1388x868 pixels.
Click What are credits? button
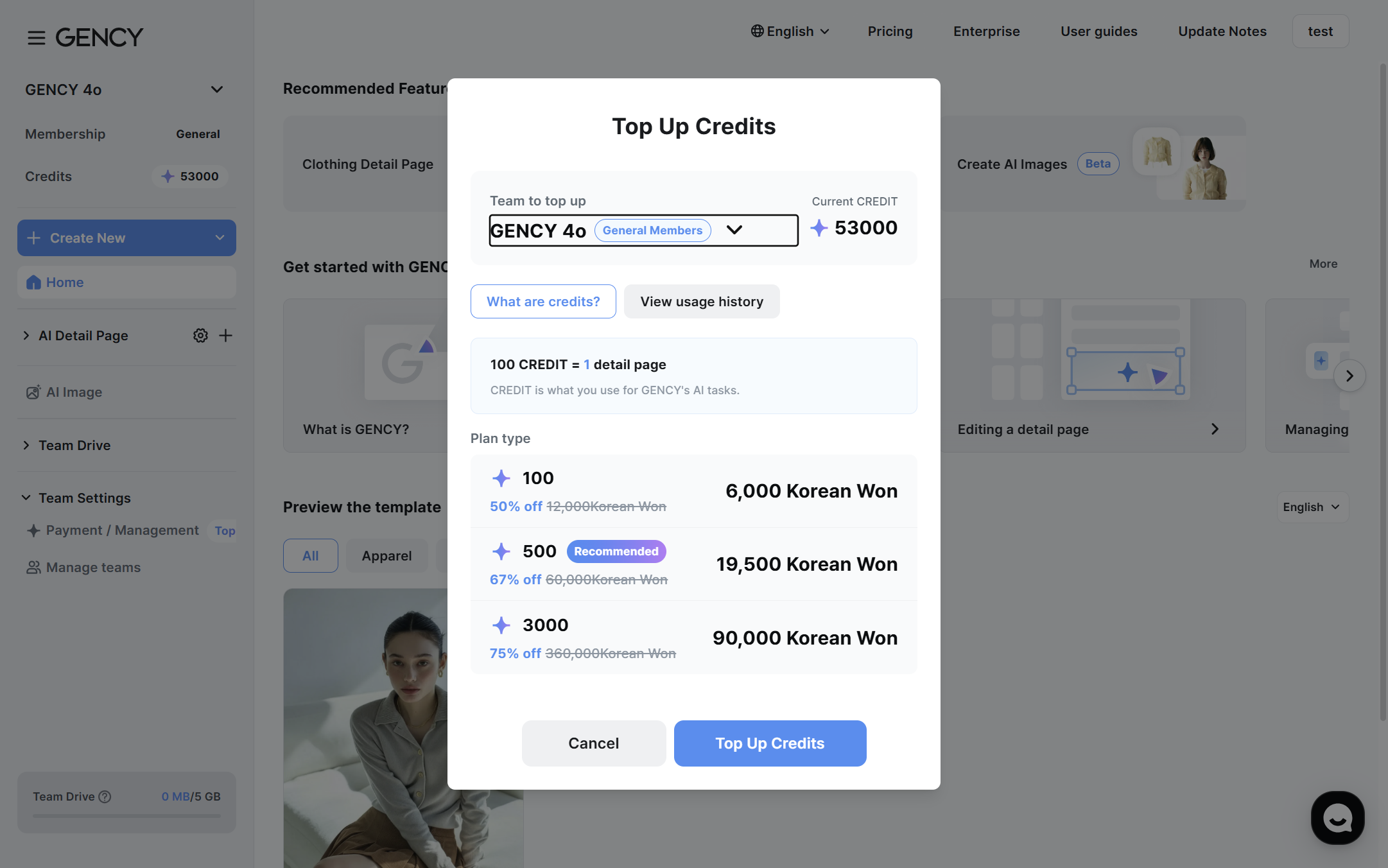(x=543, y=302)
